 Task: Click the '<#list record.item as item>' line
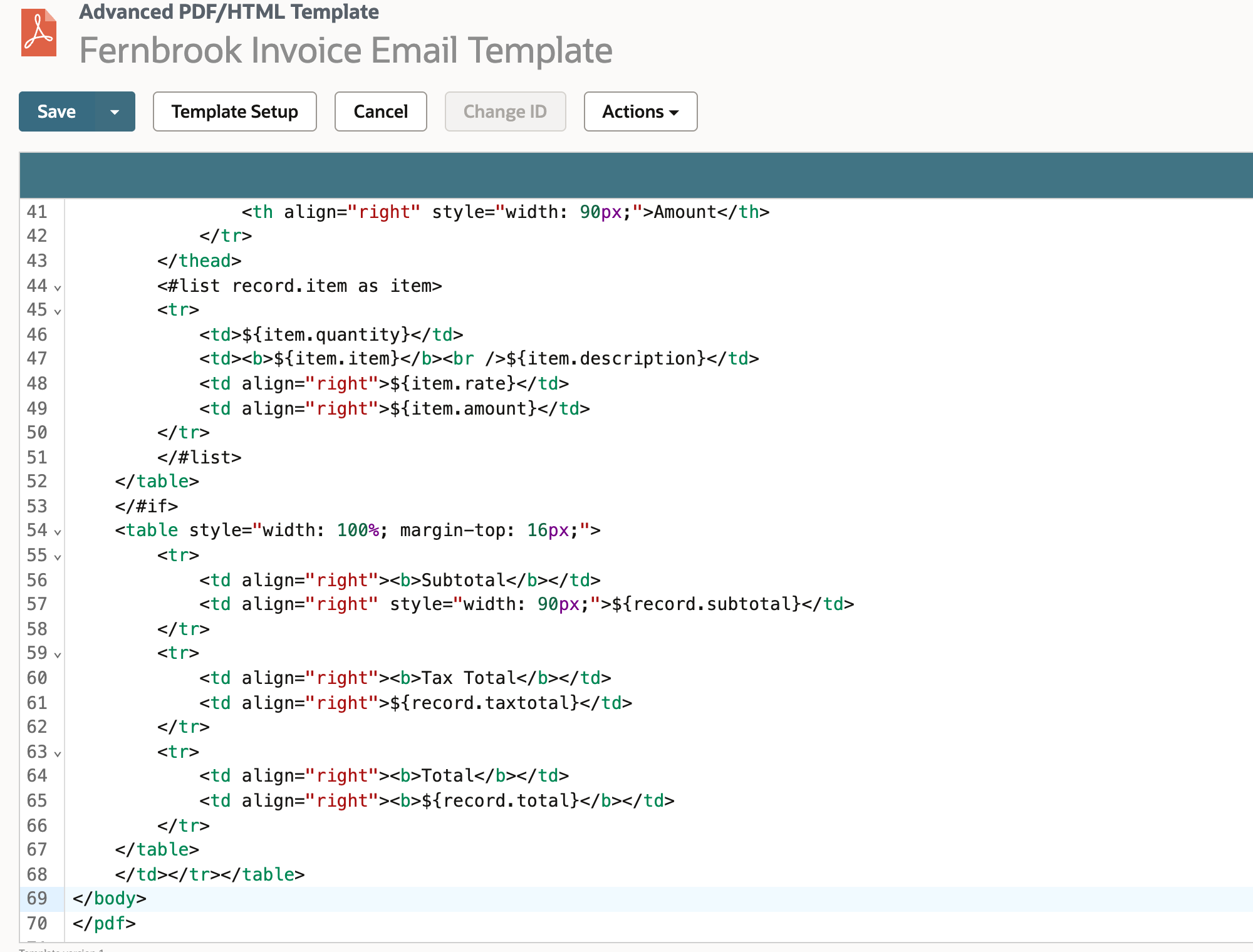tap(299, 286)
